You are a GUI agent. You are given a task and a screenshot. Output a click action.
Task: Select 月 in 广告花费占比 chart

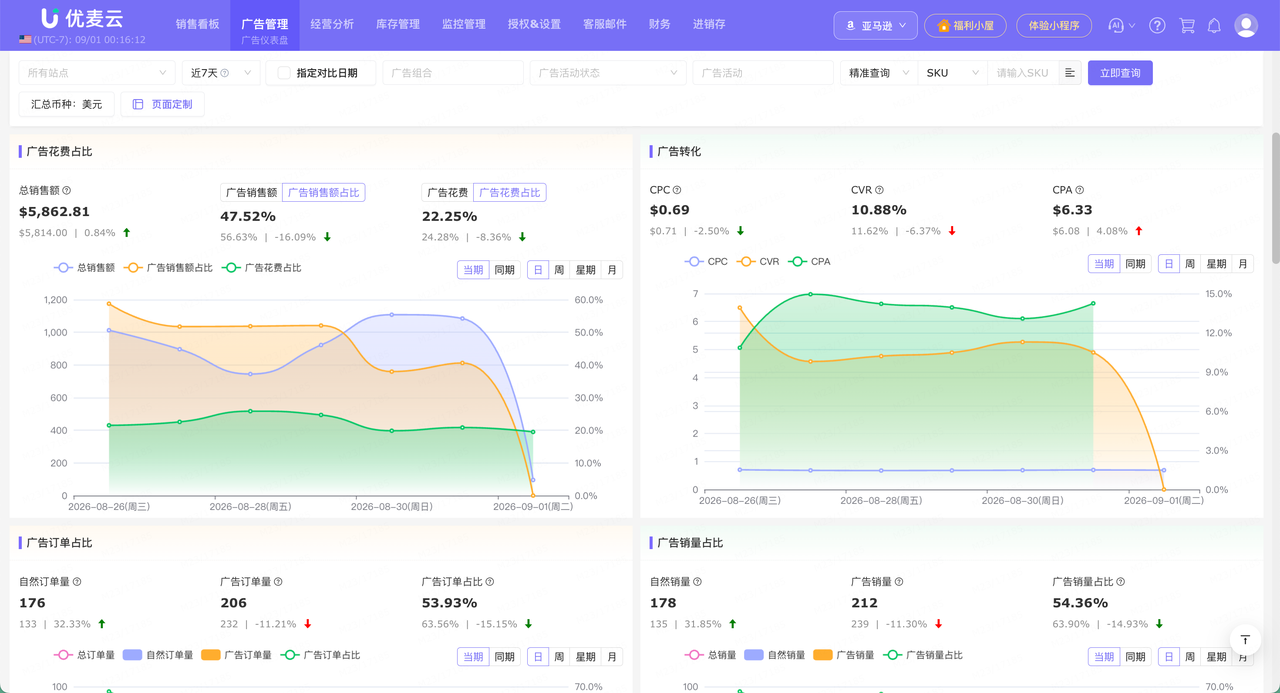pos(612,270)
